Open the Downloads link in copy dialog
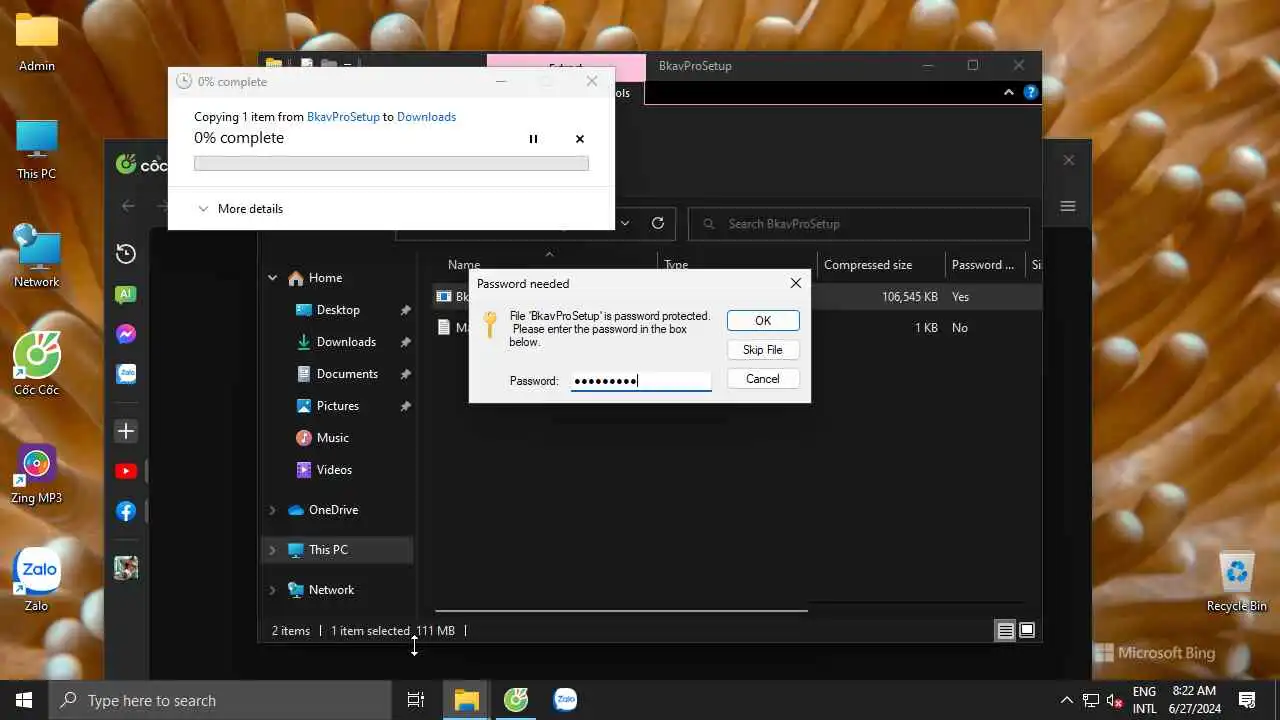Screen dimensions: 1280x720 point(426,117)
